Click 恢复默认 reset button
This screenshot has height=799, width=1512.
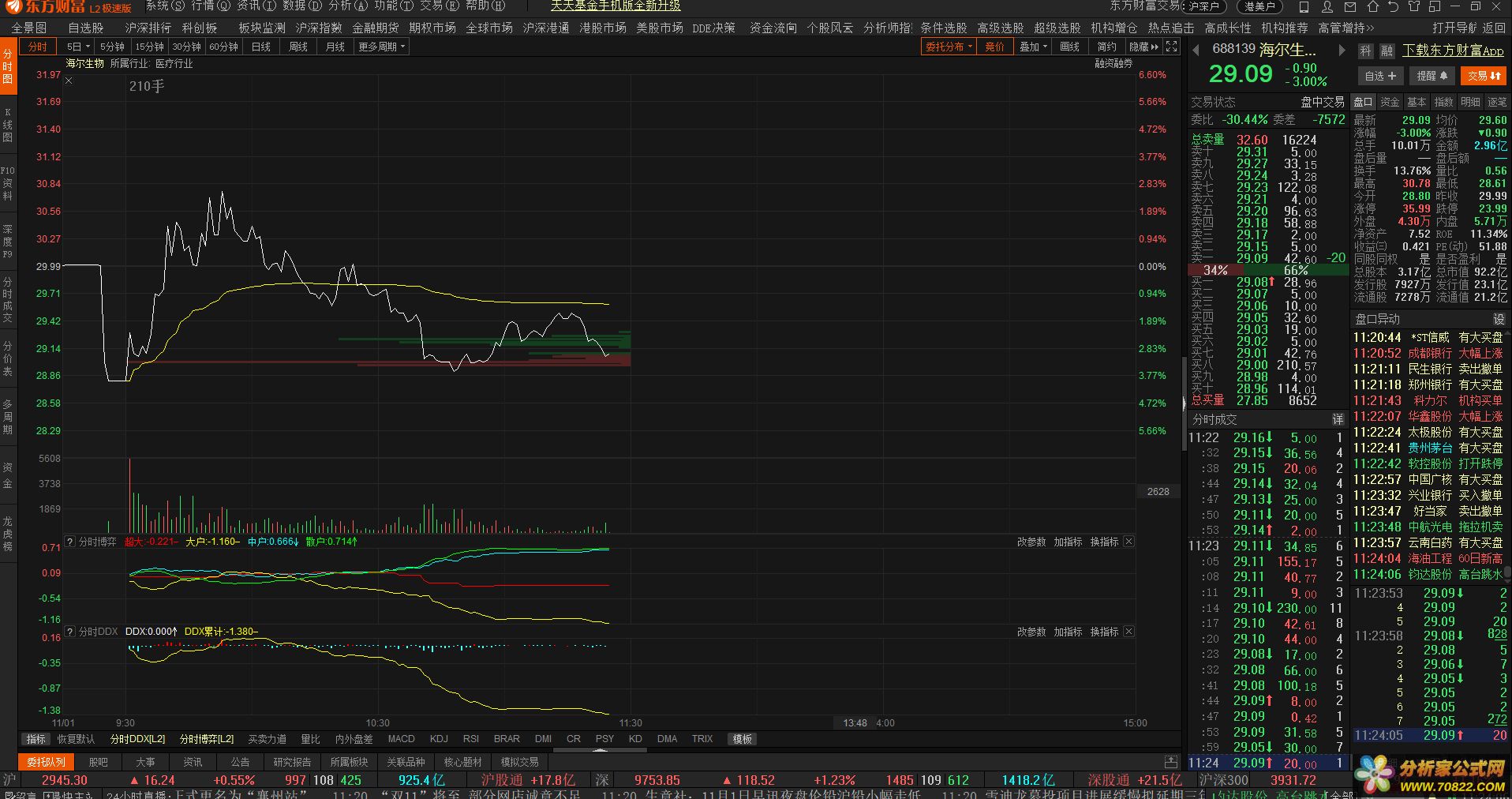tap(76, 739)
